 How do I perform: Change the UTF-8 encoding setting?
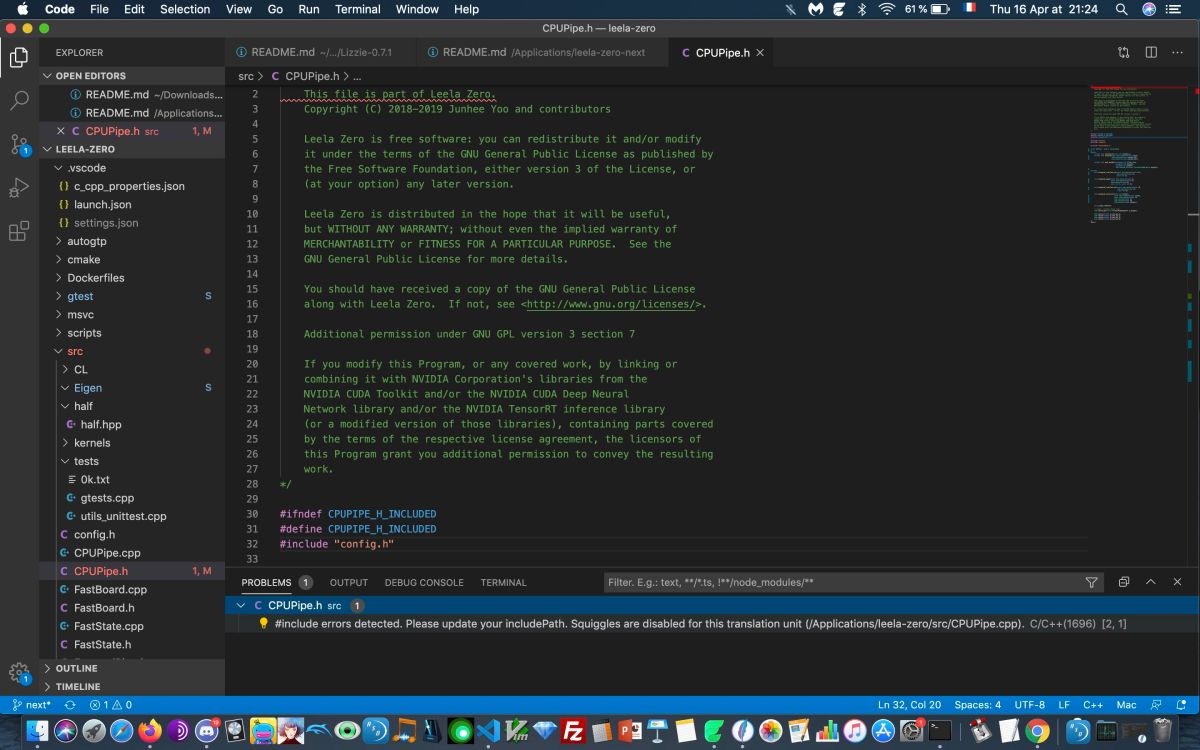pyautogui.click(x=1030, y=705)
